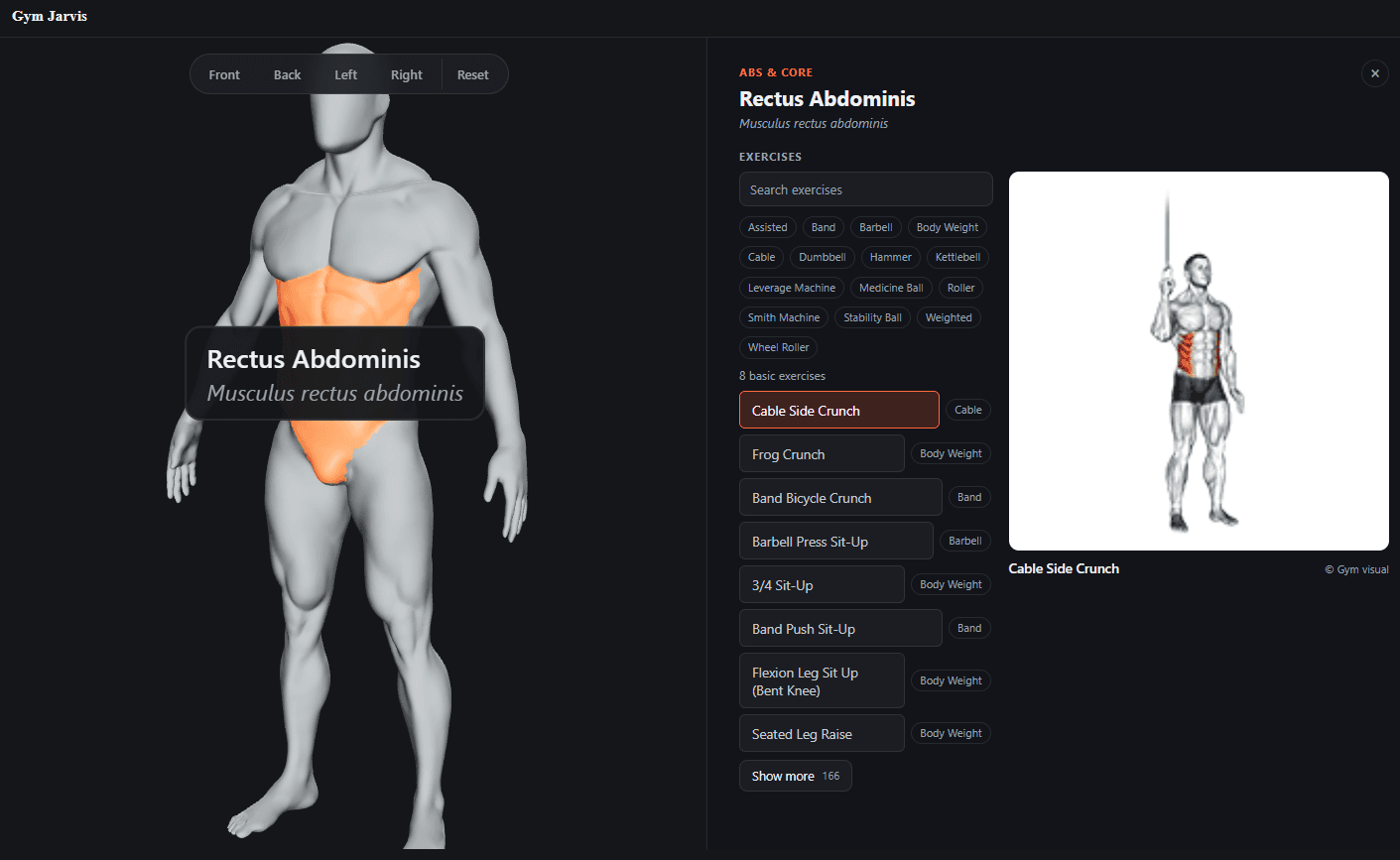
Task: Toggle the Assisted equipment filter
Action: tap(767, 227)
